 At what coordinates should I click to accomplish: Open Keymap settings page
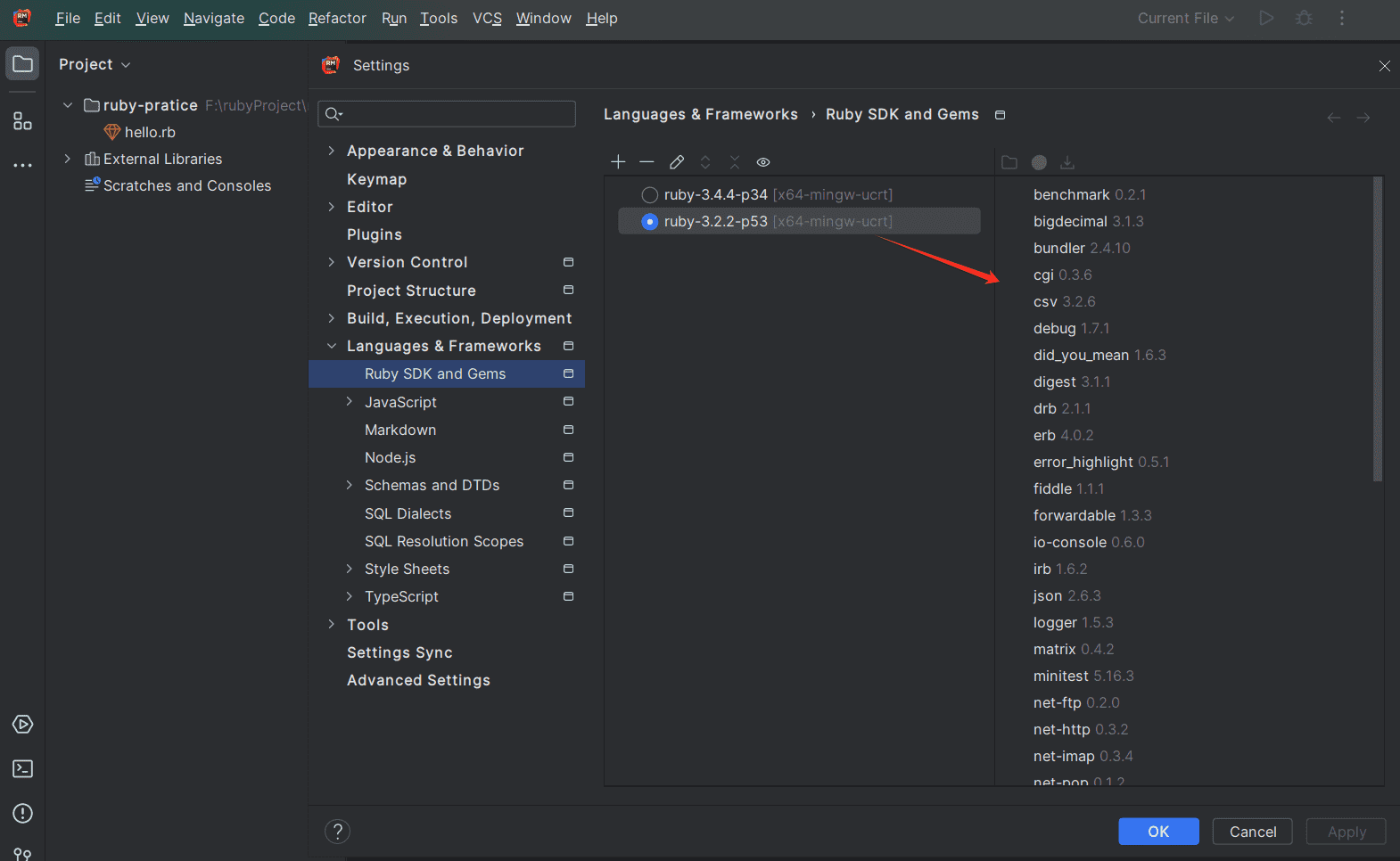(x=376, y=179)
